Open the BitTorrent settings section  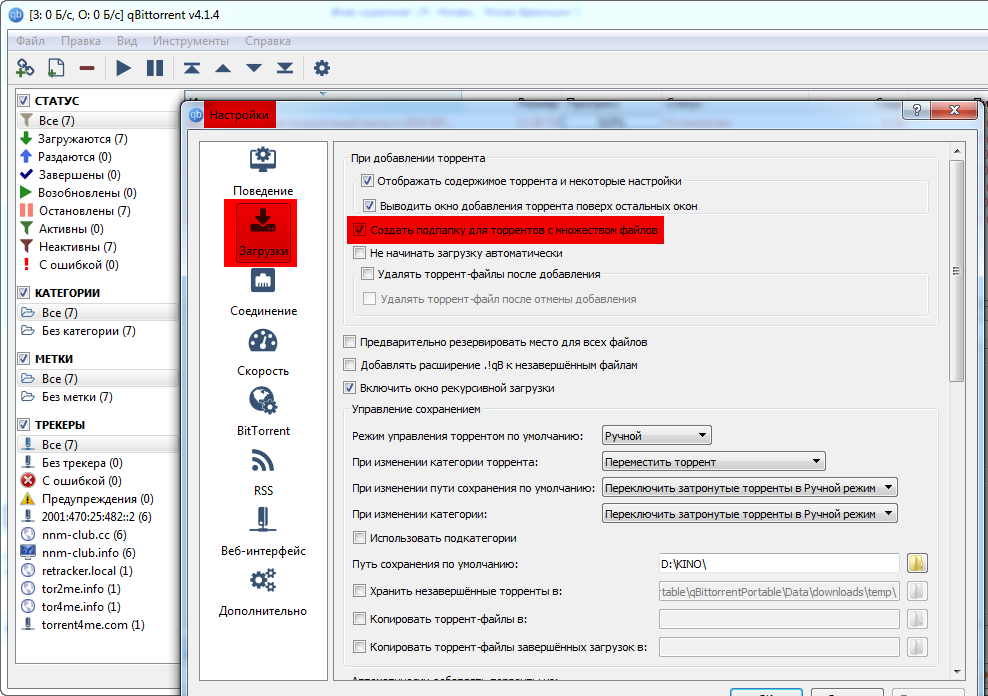coord(263,413)
